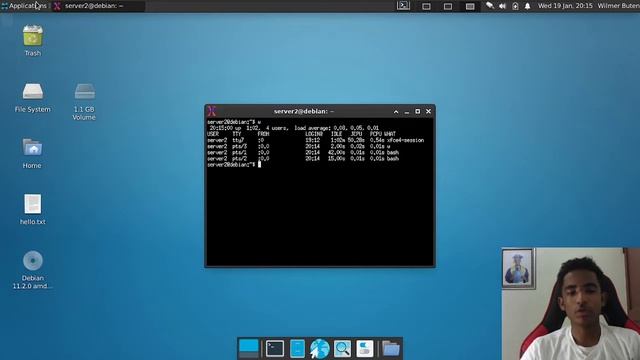
Task: Click the 'load average' uptime line in terminal
Action: [x=294, y=128]
